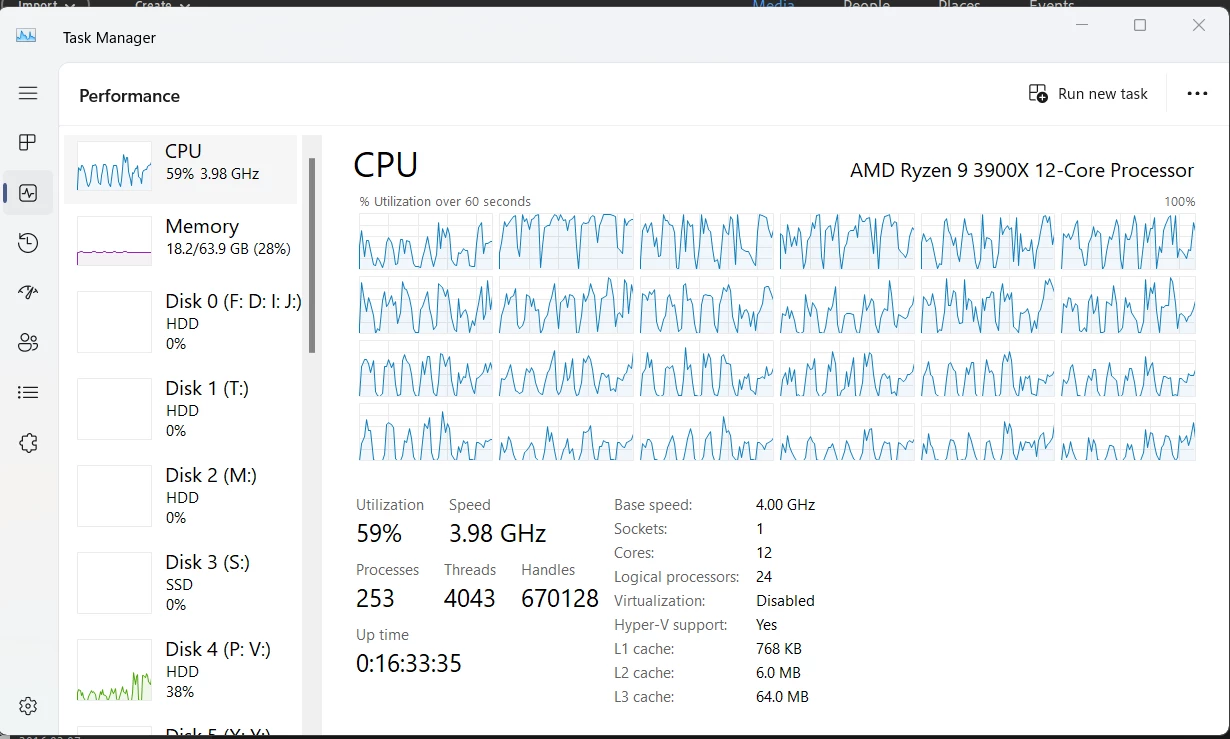Minimize the Task Manager window
The image size is (1230, 739).
1081,25
